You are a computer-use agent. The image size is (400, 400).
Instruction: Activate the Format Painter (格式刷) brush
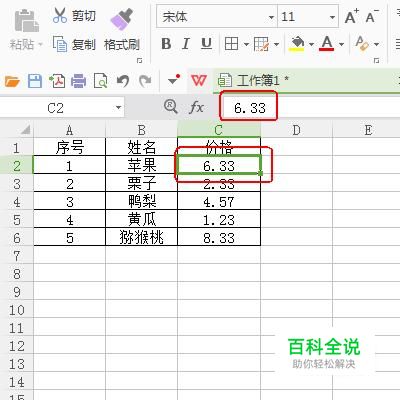(x=122, y=19)
